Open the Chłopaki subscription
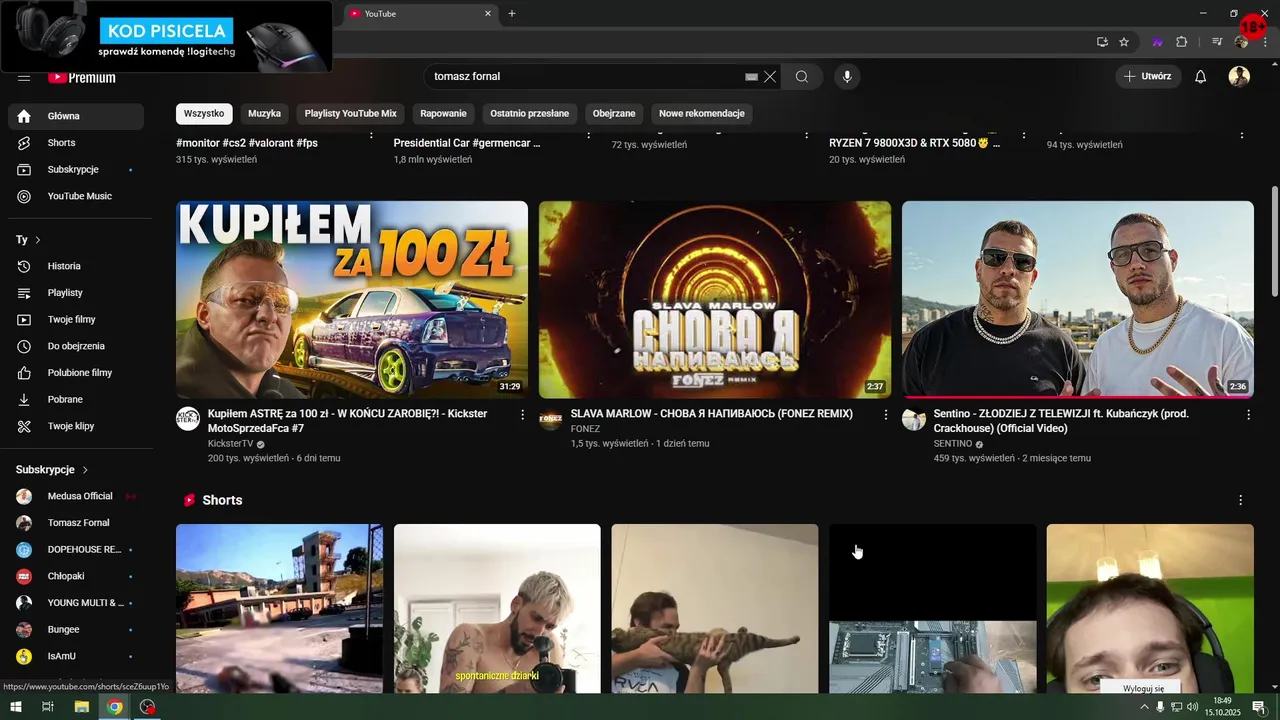The image size is (1280, 720). [x=76, y=576]
